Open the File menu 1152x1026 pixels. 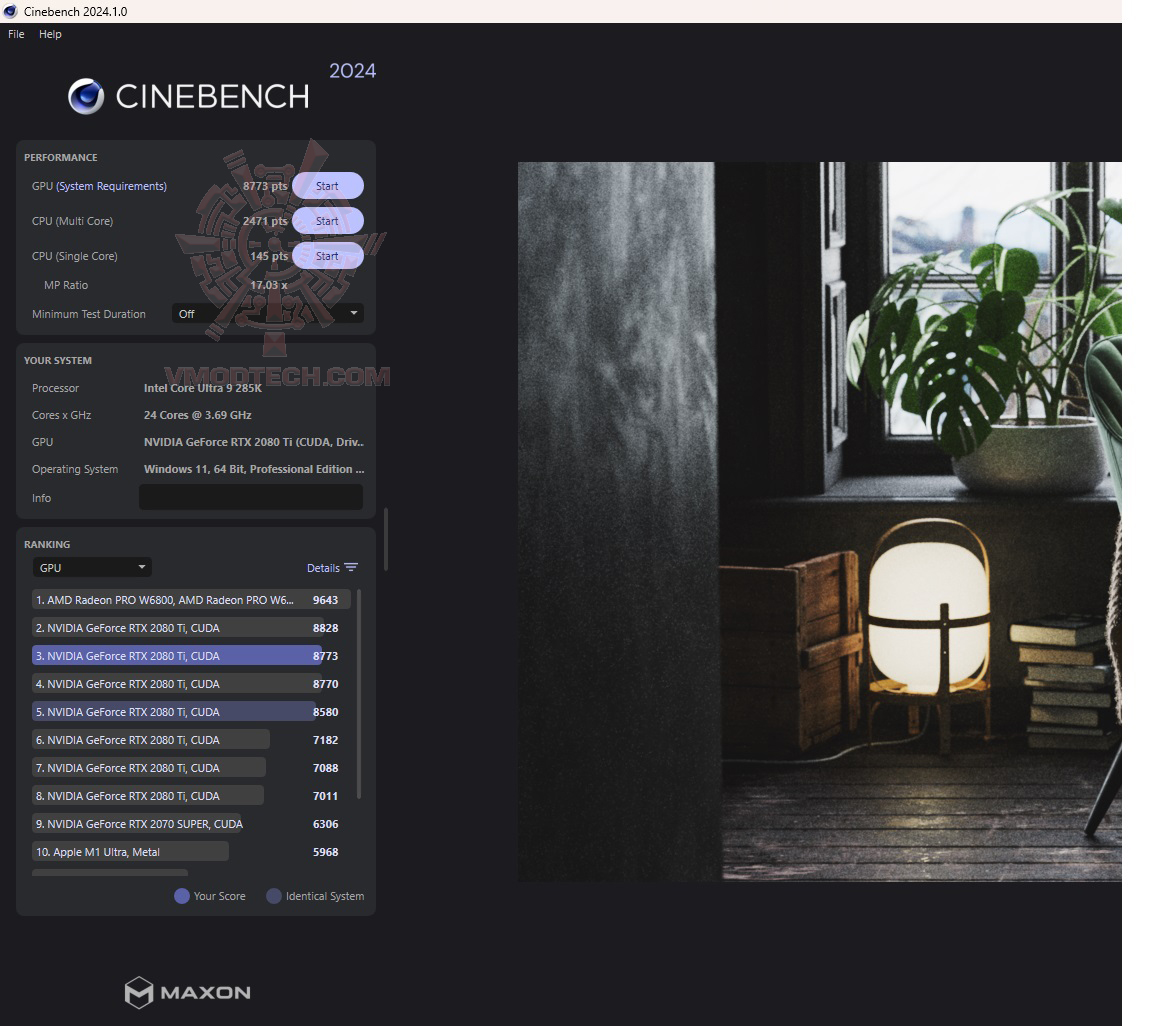16,34
